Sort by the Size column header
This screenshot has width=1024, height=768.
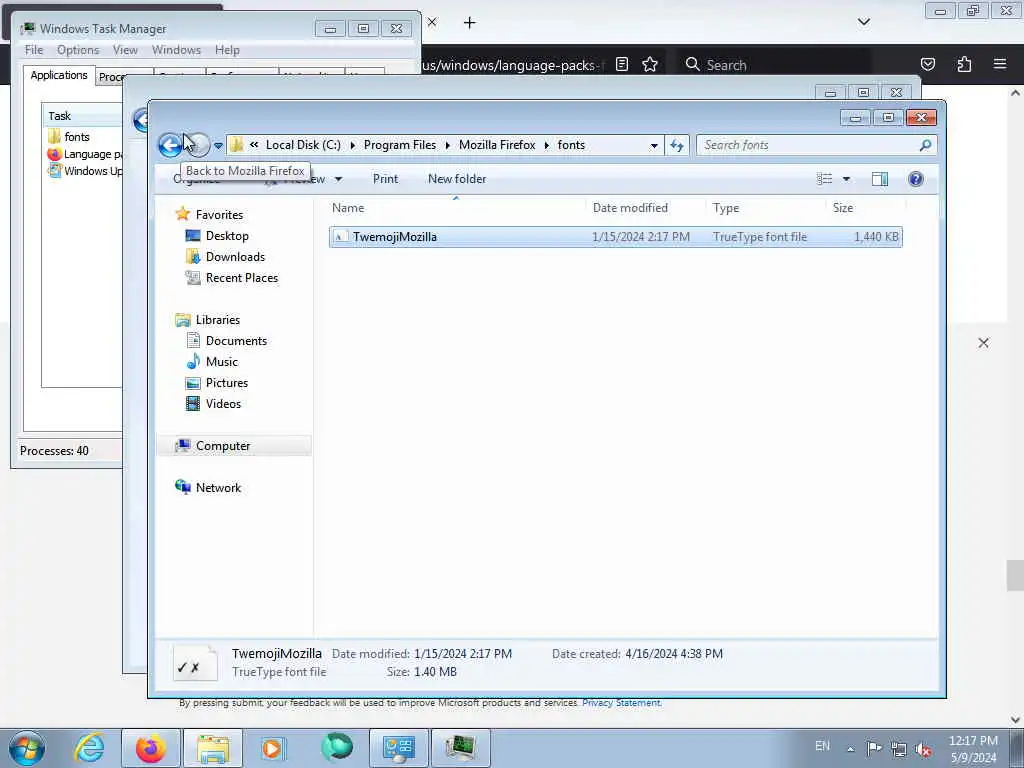(x=842, y=208)
